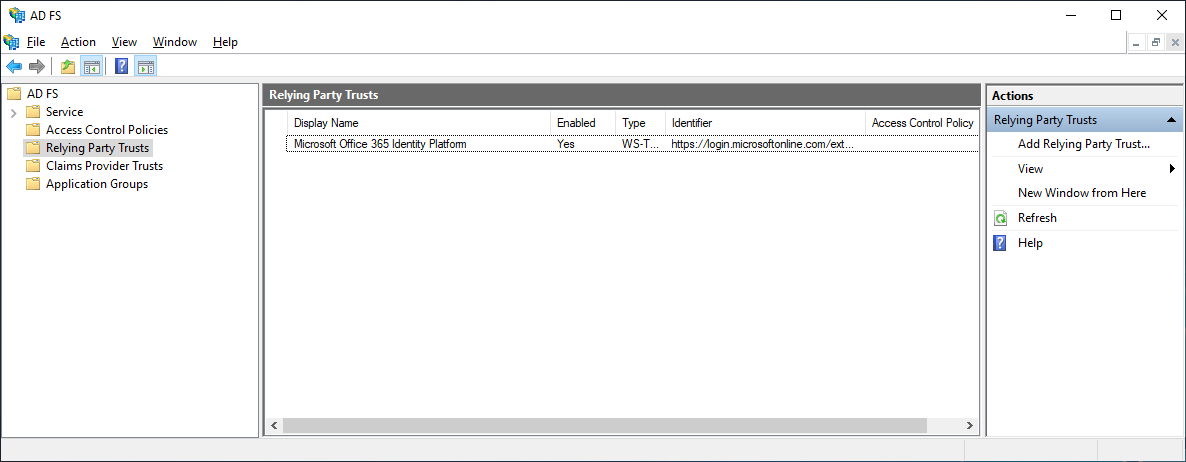Select Access Control Policies tree item
This screenshot has height=462, width=1186.
[x=107, y=130]
